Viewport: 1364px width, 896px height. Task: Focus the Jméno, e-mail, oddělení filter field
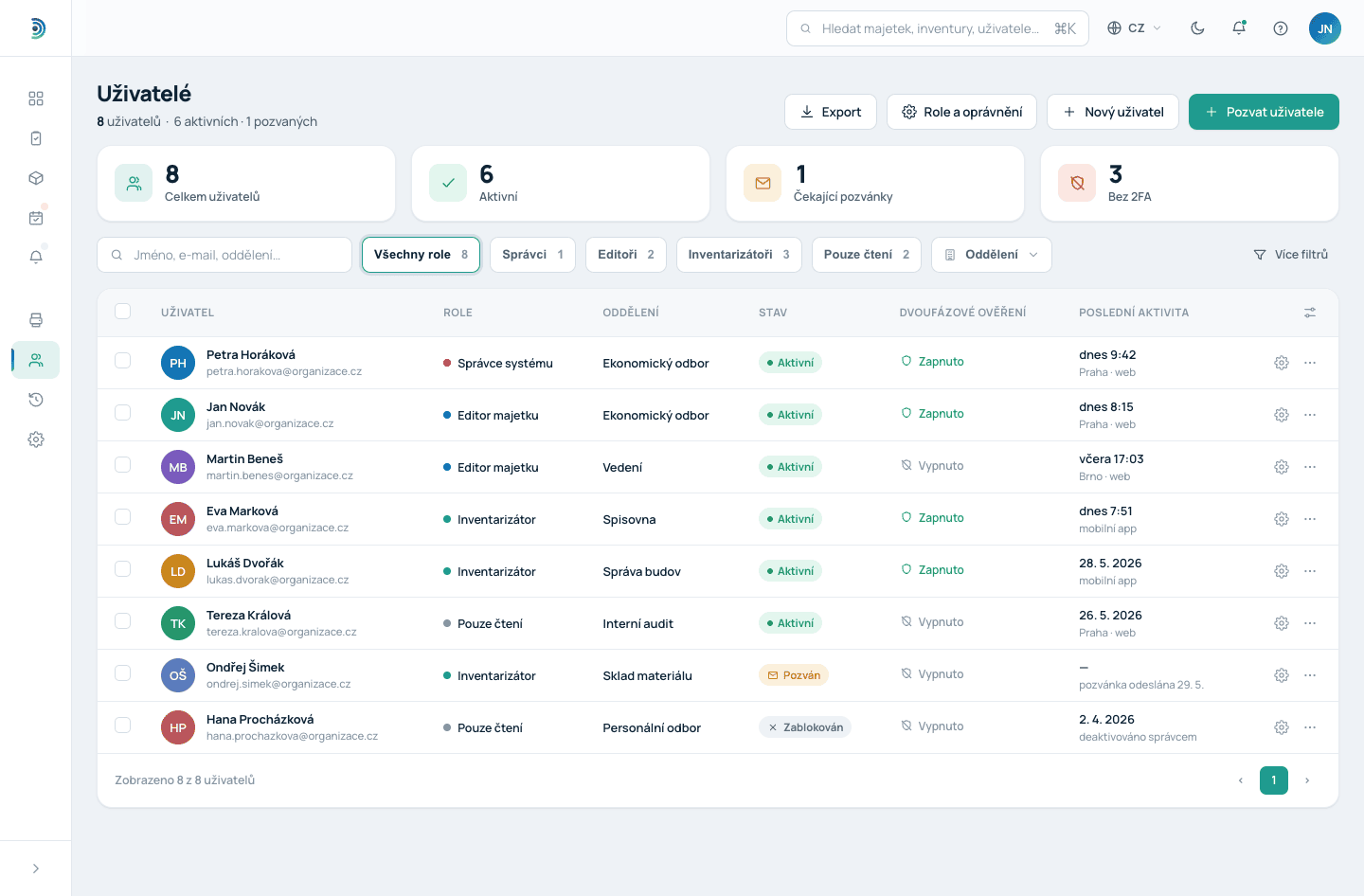224,255
